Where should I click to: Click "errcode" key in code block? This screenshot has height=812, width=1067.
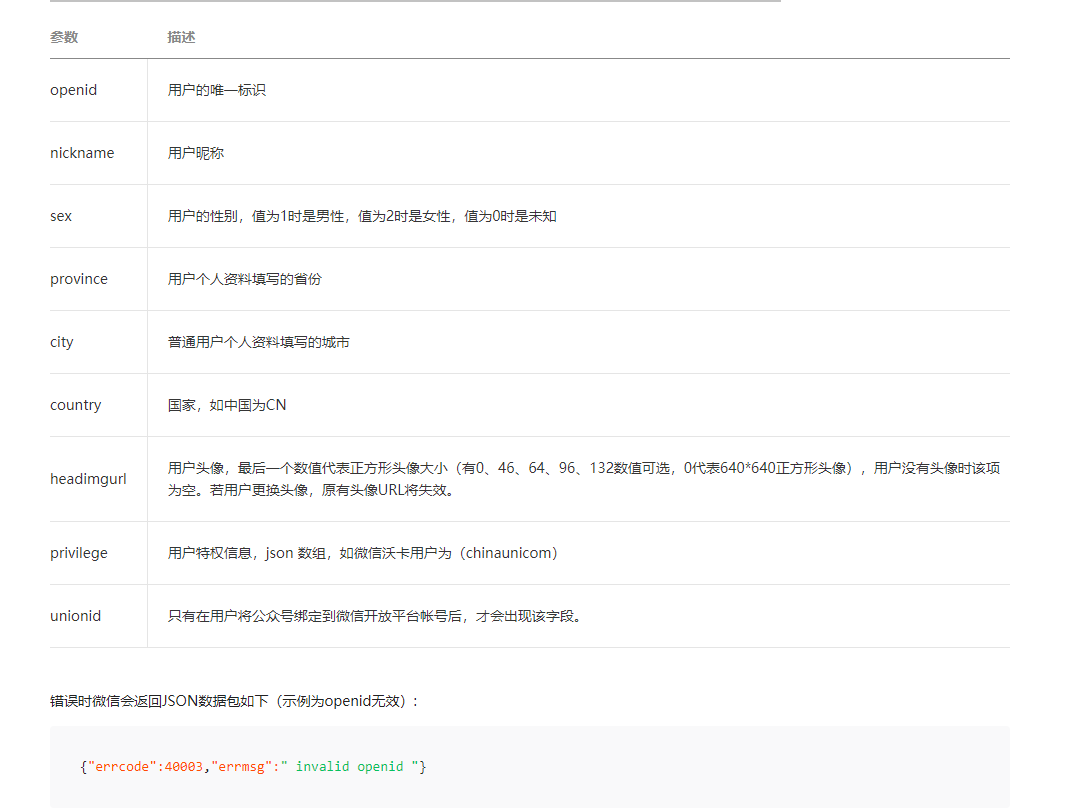click(122, 767)
